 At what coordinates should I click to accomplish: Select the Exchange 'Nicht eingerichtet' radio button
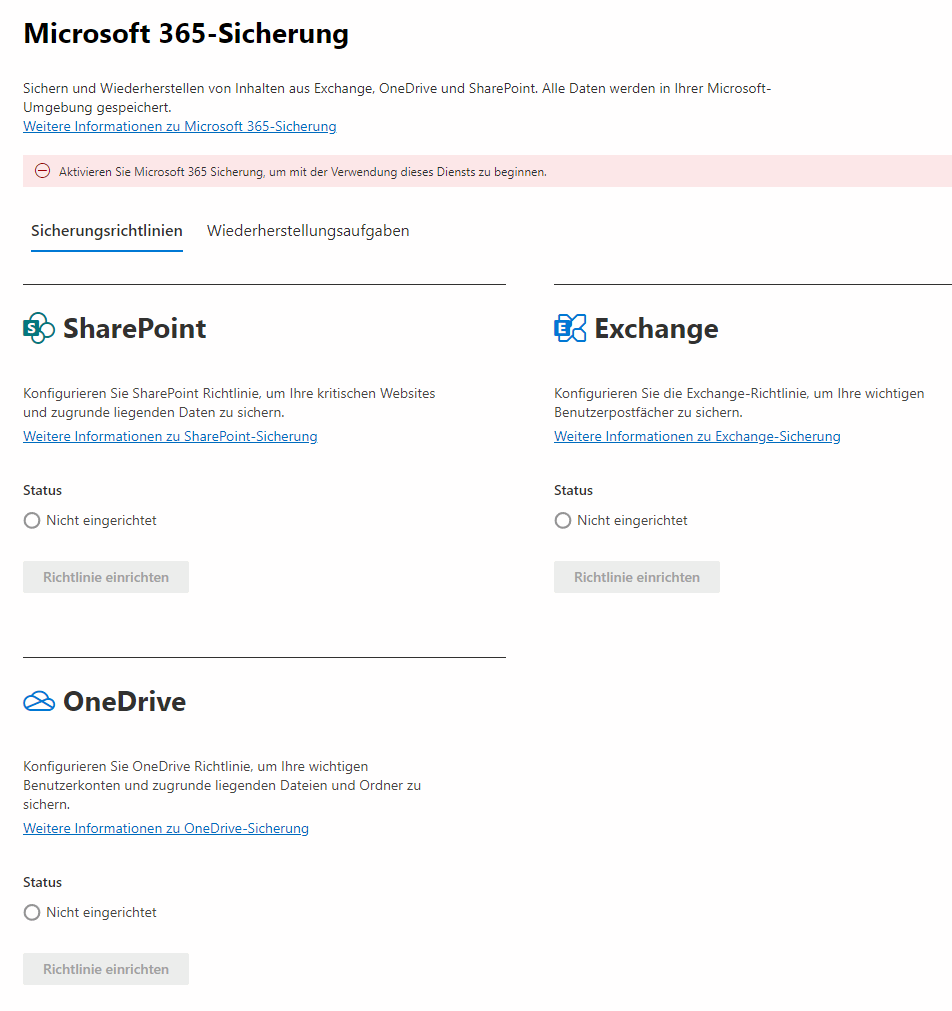pyautogui.click(x=562, y=520)
